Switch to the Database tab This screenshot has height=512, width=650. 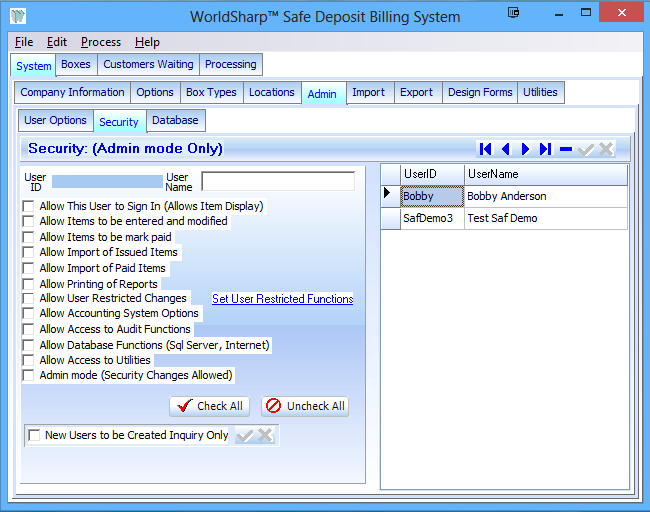click(x=175, y=121)
